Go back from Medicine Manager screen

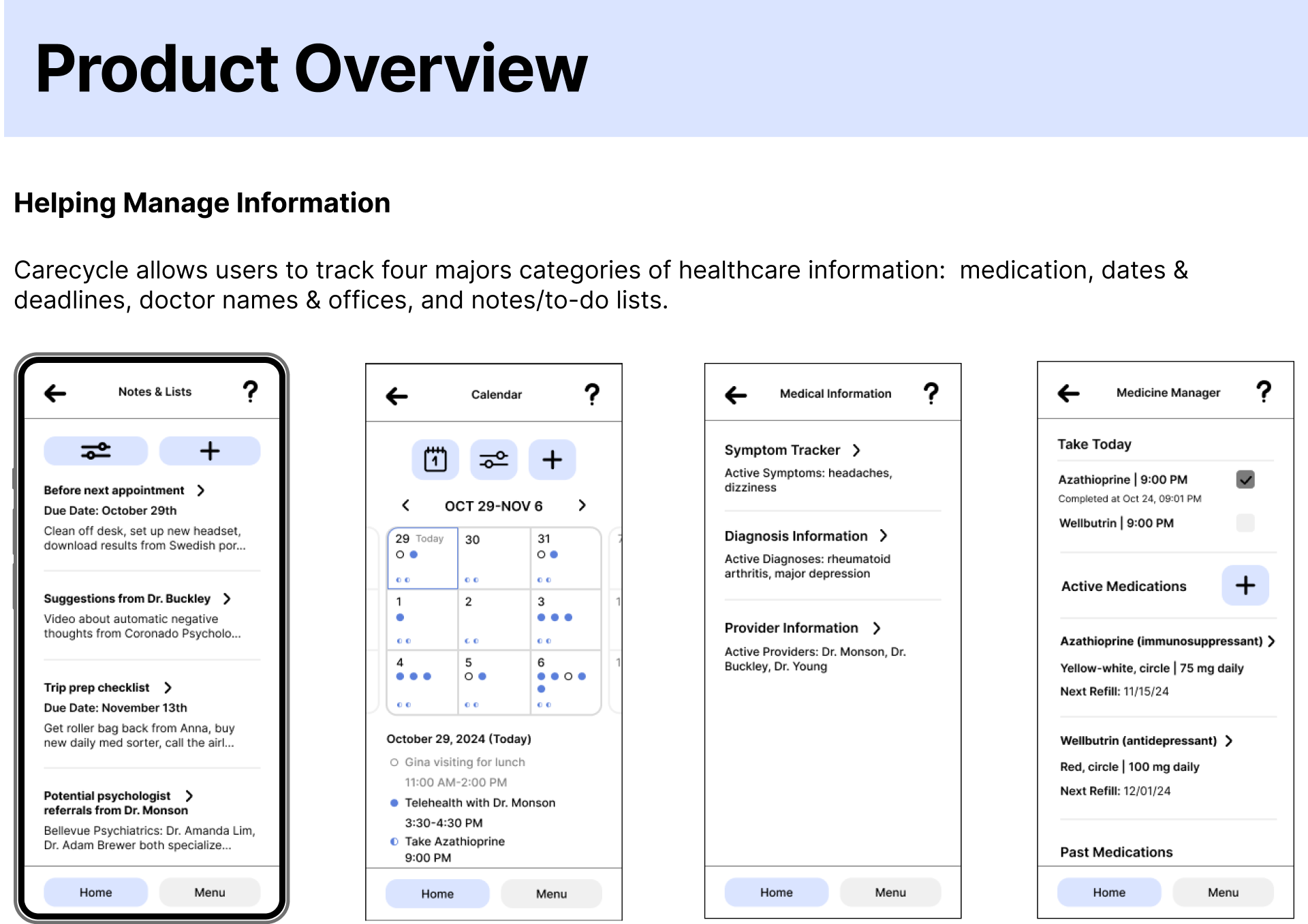[x=1068, y=393]
